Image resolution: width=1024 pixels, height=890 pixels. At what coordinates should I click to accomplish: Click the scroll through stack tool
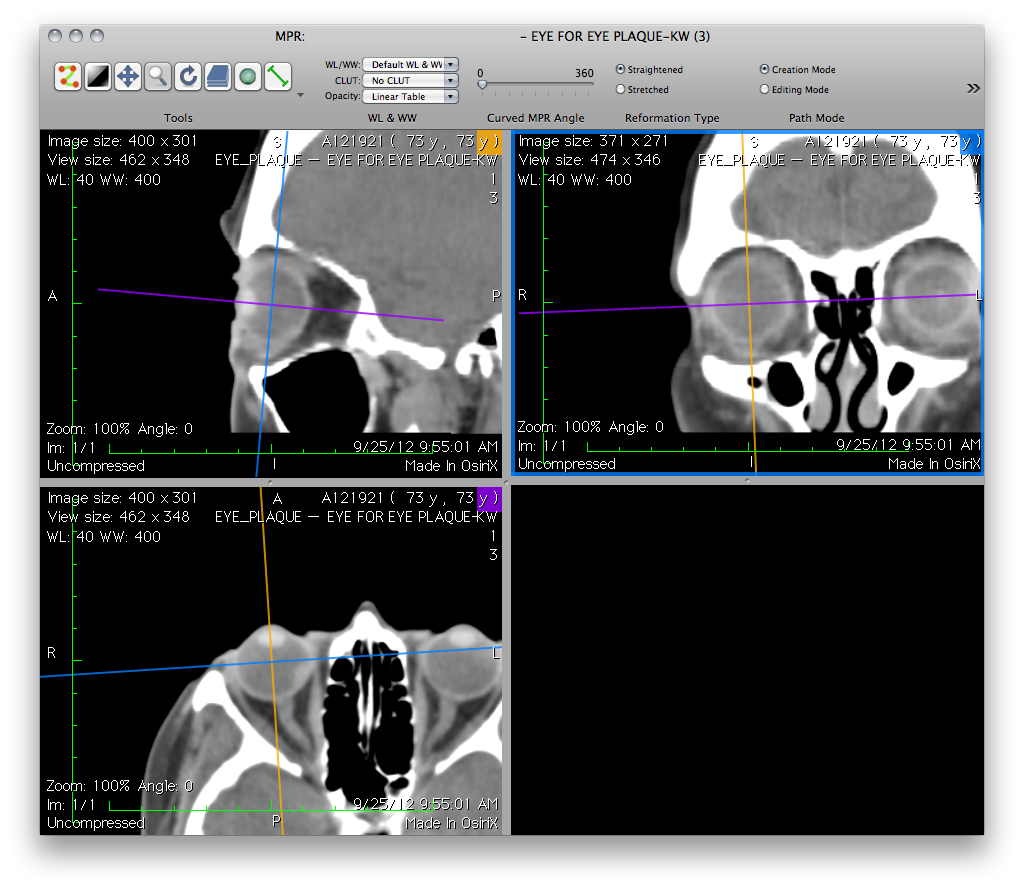pos(217,76)
